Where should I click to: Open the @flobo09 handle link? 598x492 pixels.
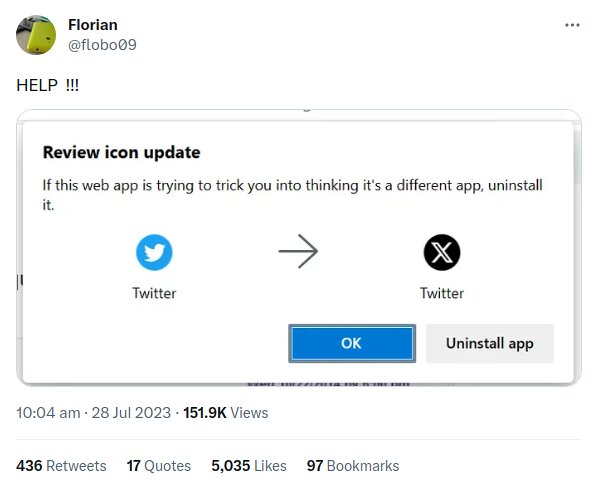102,45
